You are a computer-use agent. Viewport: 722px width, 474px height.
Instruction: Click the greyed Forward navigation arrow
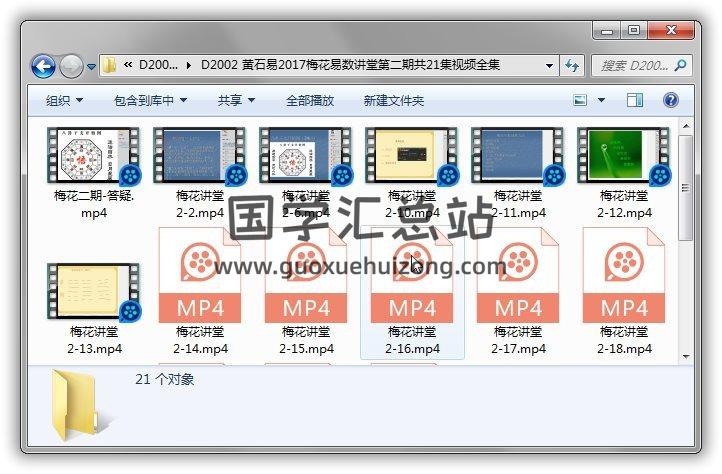tap(71, 66)
